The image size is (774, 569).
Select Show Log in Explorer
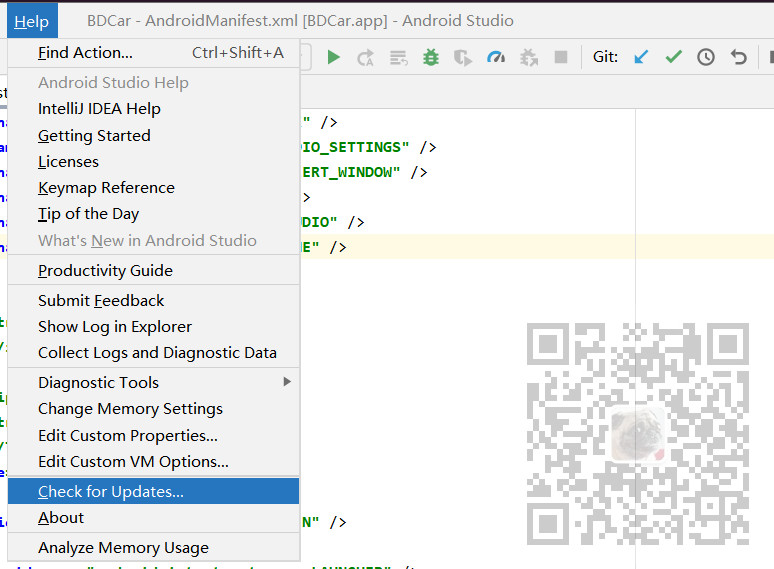[154, 327]
